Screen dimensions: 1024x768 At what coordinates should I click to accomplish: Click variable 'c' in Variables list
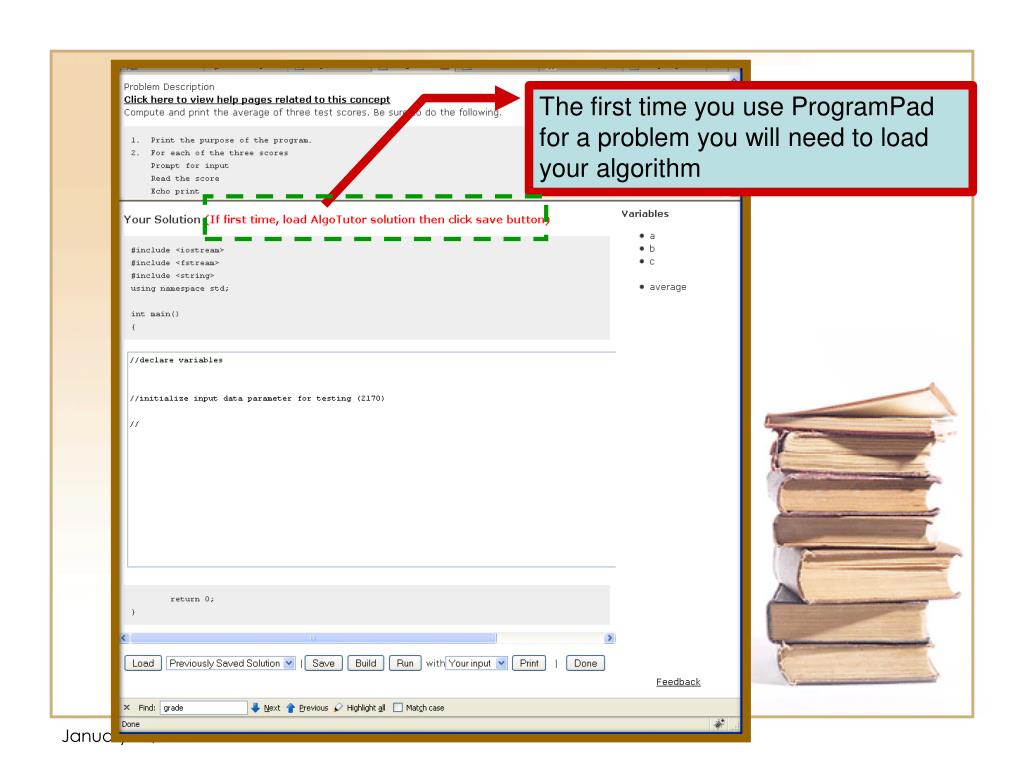click(x=652, y=261)
